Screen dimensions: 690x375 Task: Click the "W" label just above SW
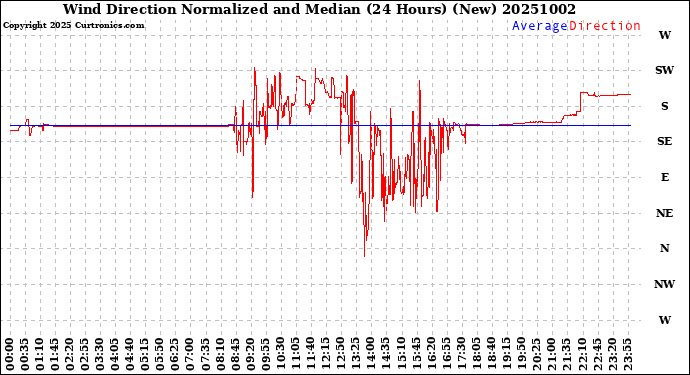[664, 35]
